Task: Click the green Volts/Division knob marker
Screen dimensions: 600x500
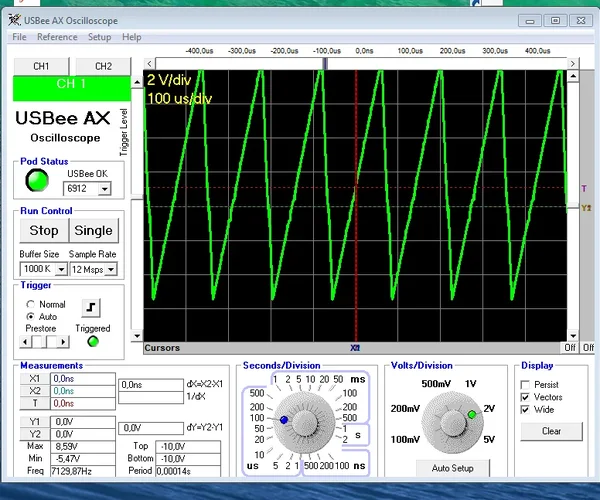Action: tap(472, 414)
